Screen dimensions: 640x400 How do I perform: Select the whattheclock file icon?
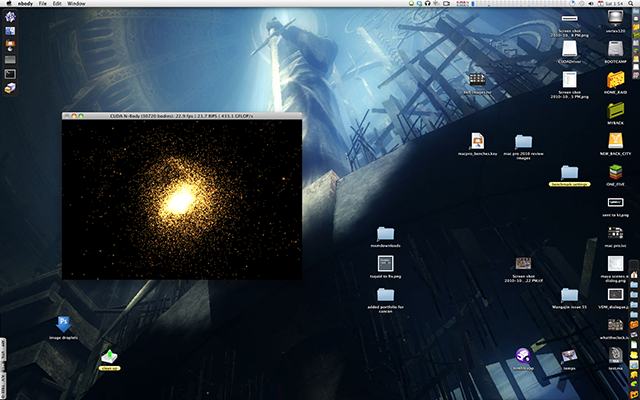[616, 325]
